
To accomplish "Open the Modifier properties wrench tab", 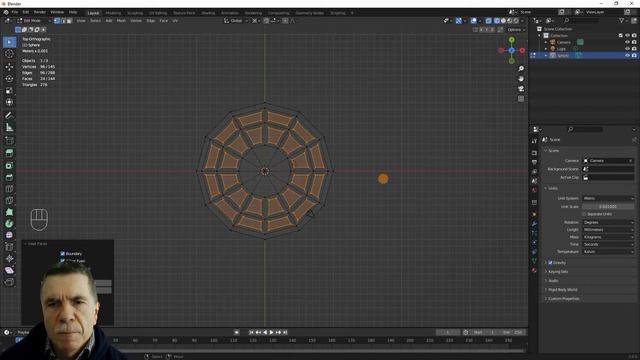I will [534, 224].
